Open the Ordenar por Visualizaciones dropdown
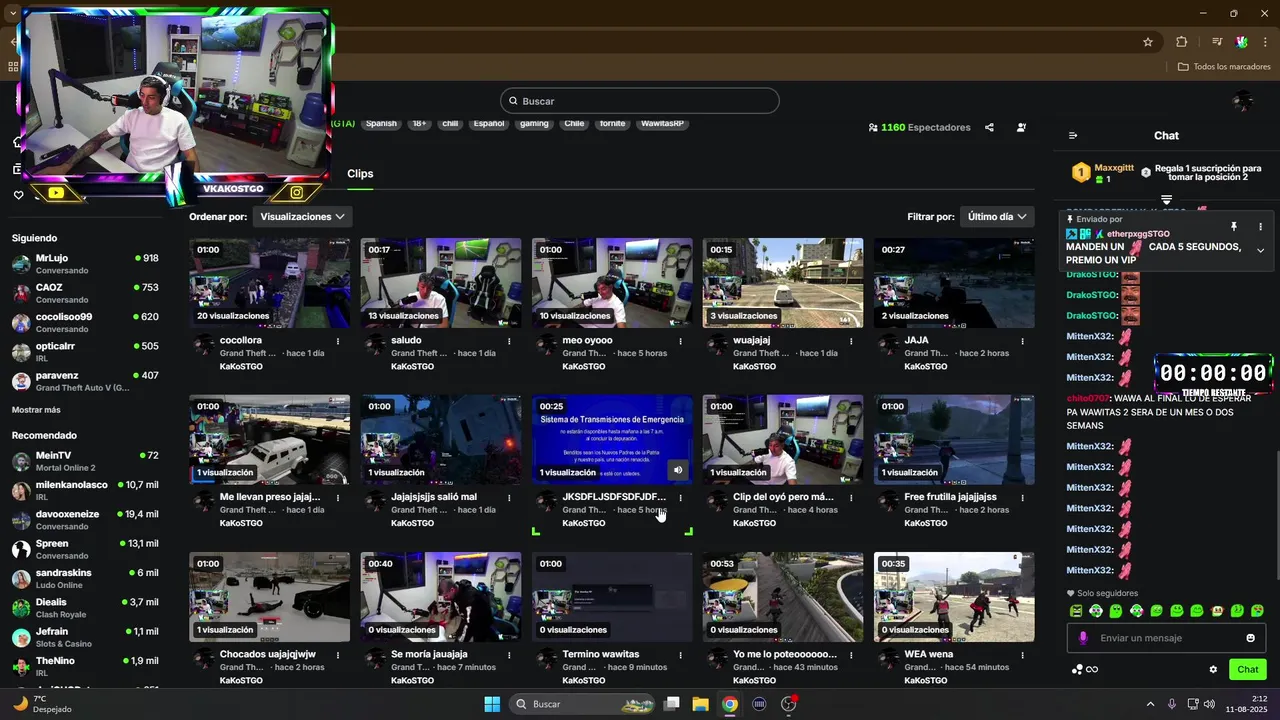 pyautogui.click(x=302, y=217)
